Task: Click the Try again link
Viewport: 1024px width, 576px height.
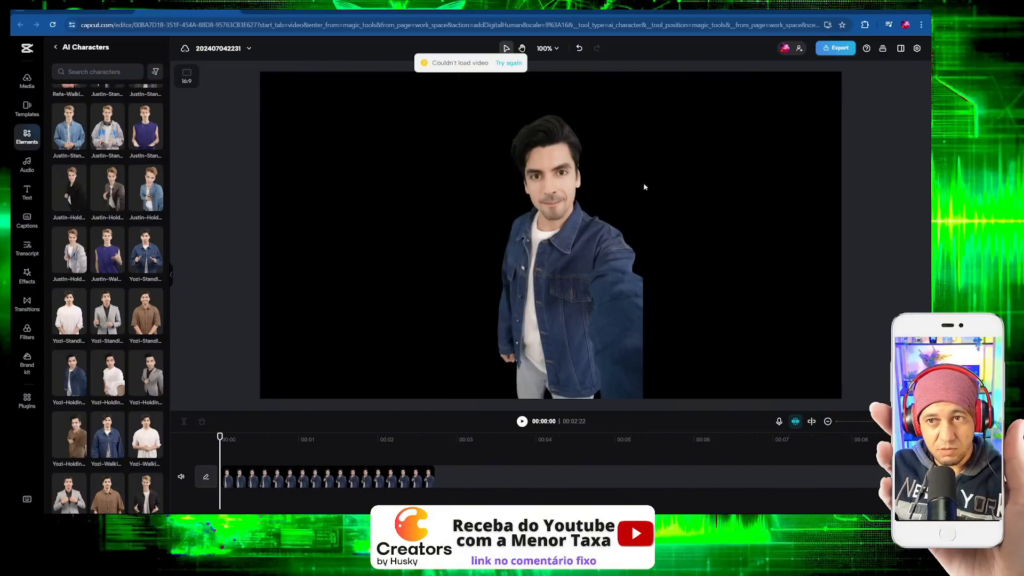Action: tap(508, 63)
